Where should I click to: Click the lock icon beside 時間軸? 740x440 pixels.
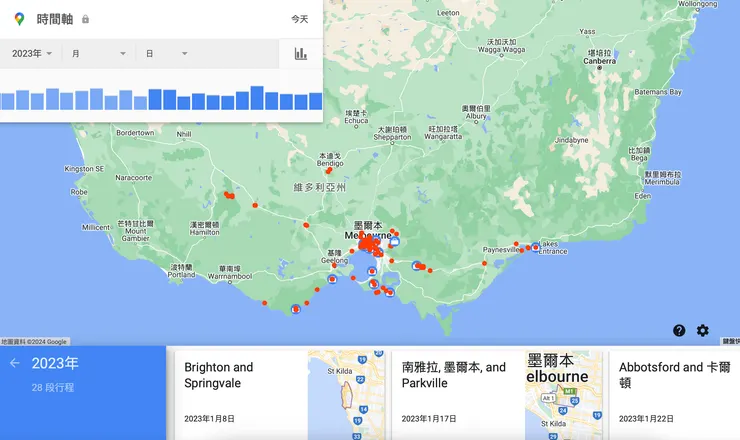tap(85, 19)
